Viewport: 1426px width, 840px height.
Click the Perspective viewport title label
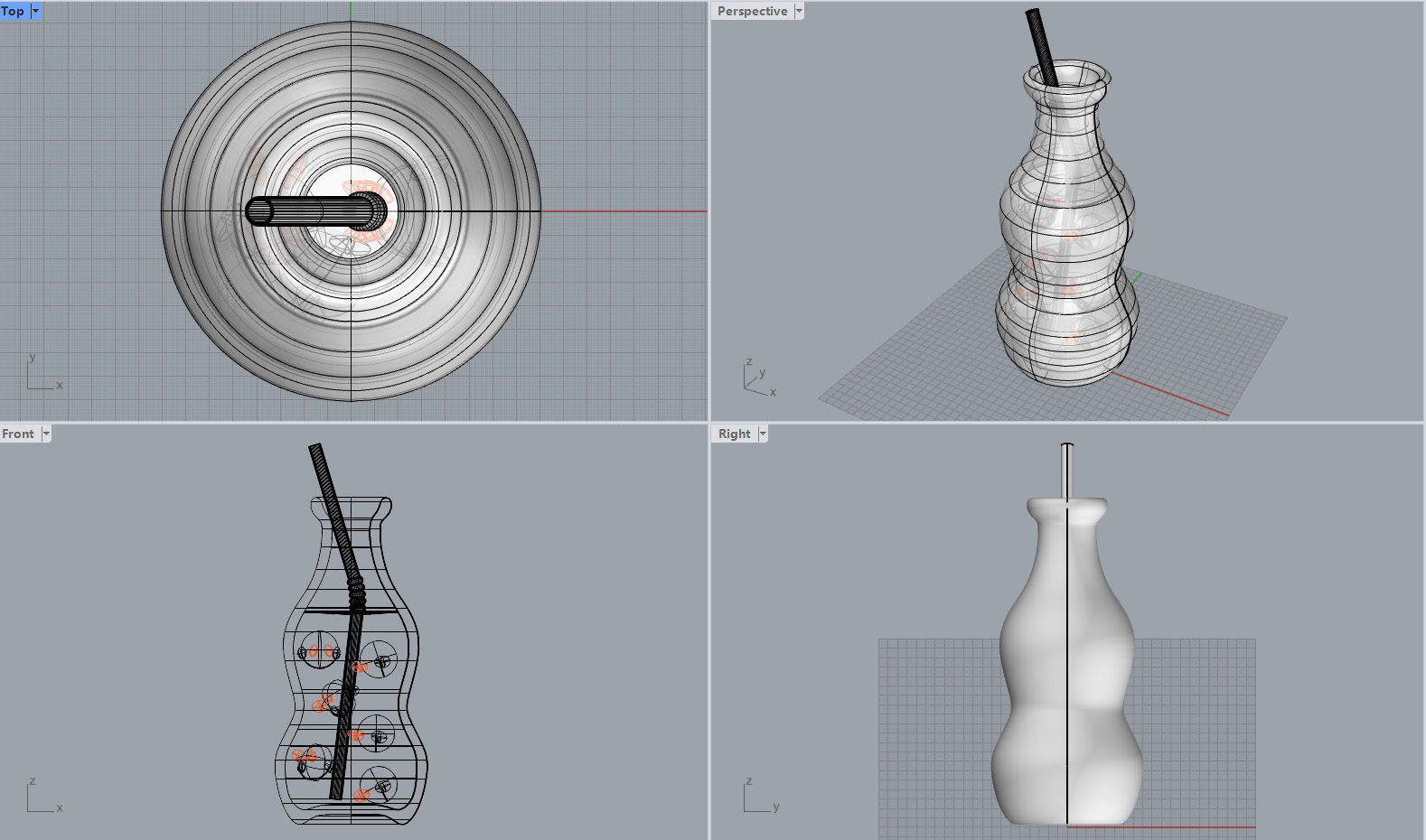752,11
